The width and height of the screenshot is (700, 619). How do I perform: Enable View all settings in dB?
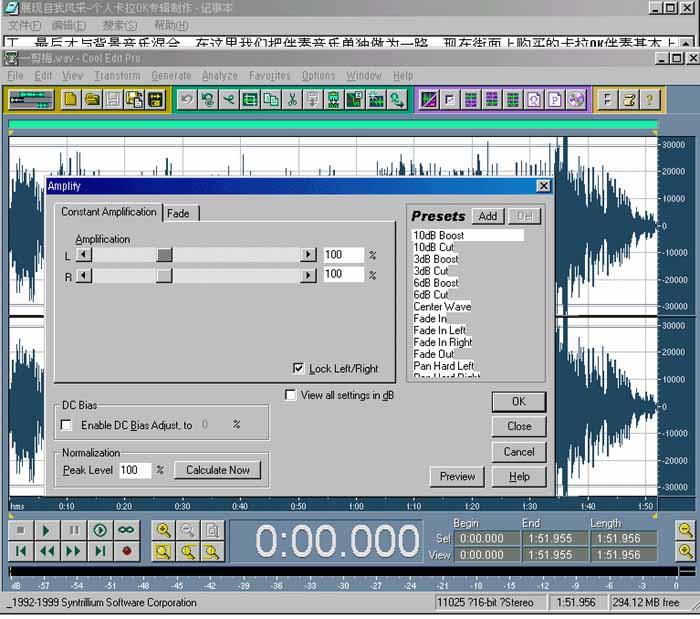pos(290,395)
